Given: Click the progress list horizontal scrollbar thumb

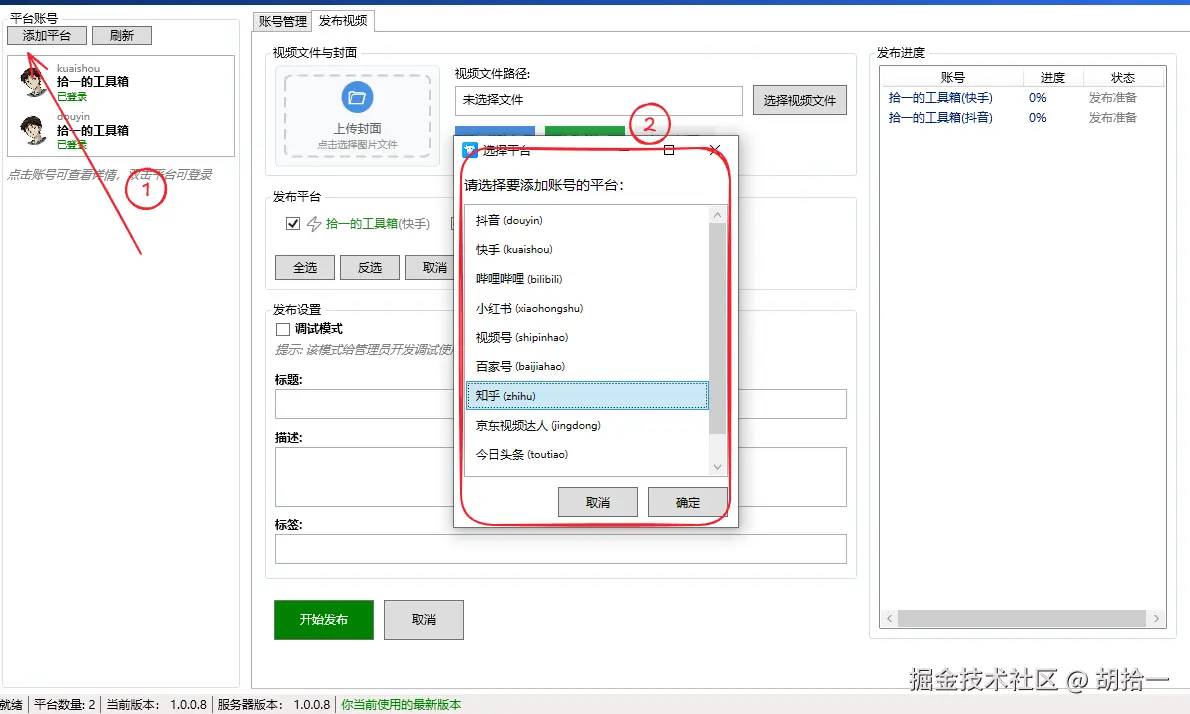Looking at the screenshot, I should click(x=1022, y=618).
